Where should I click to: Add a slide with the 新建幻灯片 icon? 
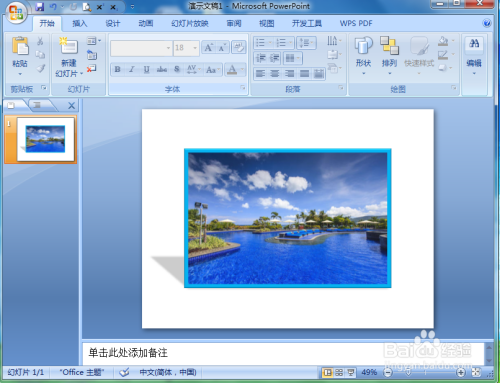pyautogui.click(x=69, y=46)
